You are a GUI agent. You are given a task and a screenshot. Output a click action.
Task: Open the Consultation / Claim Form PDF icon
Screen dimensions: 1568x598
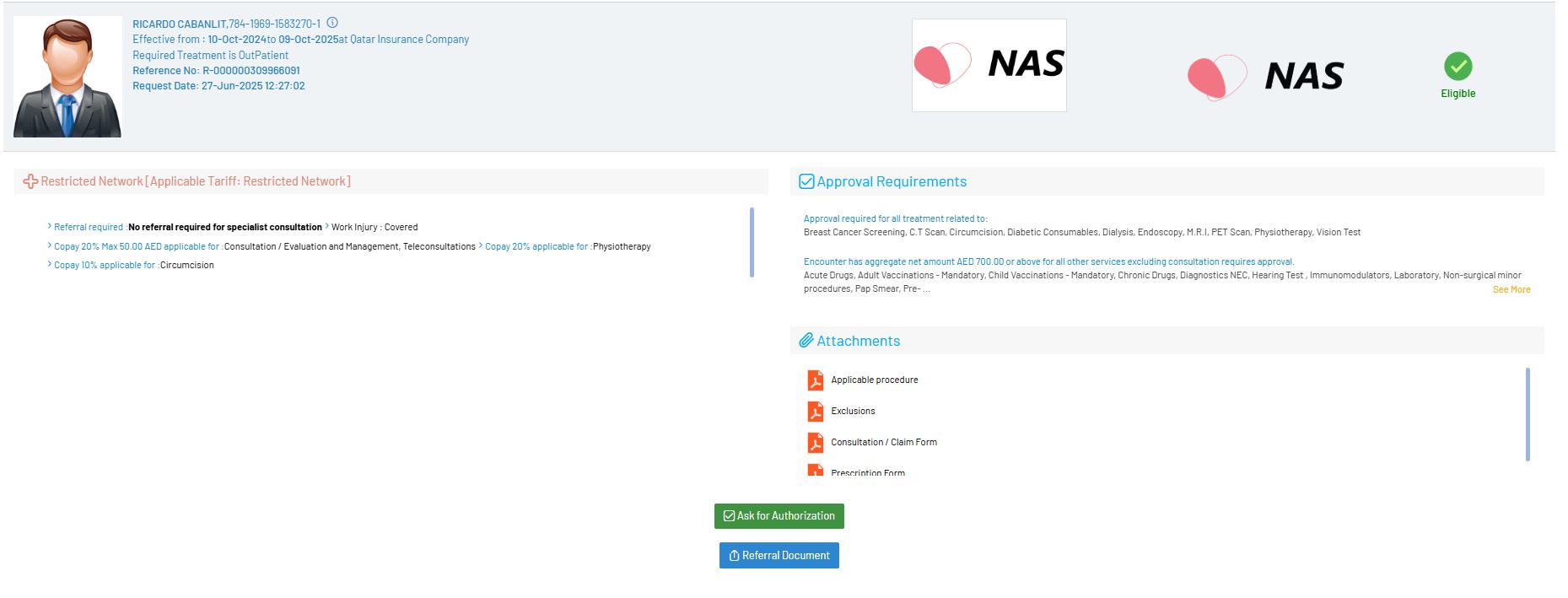point(815,443)
